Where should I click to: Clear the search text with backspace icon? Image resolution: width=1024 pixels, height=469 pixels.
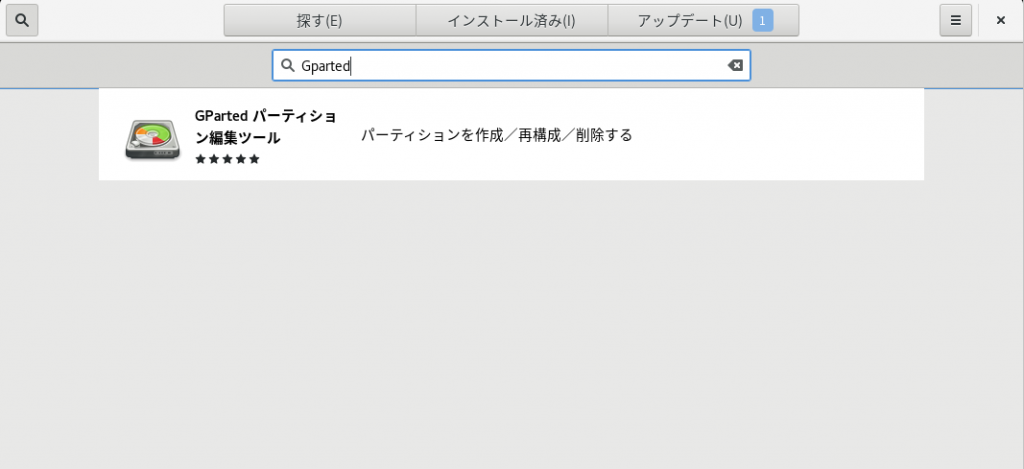(735, 66)
